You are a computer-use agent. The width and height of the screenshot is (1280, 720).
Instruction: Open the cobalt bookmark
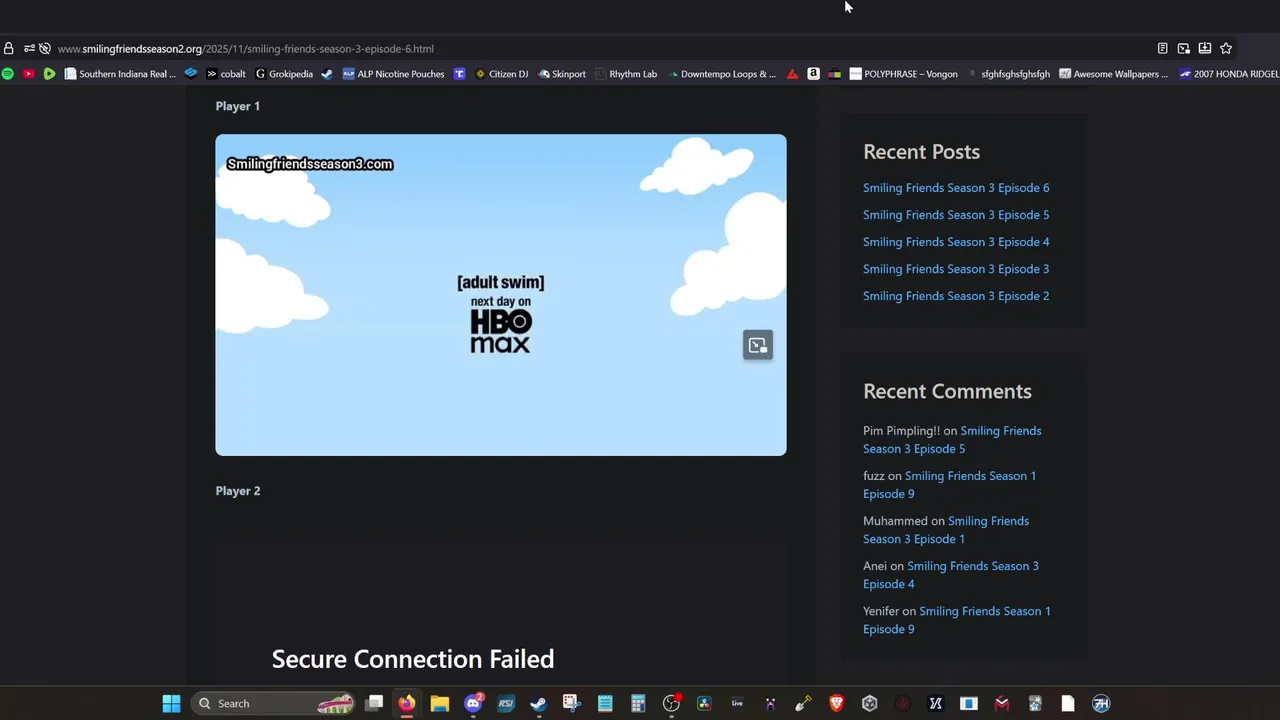coord(226,74)
